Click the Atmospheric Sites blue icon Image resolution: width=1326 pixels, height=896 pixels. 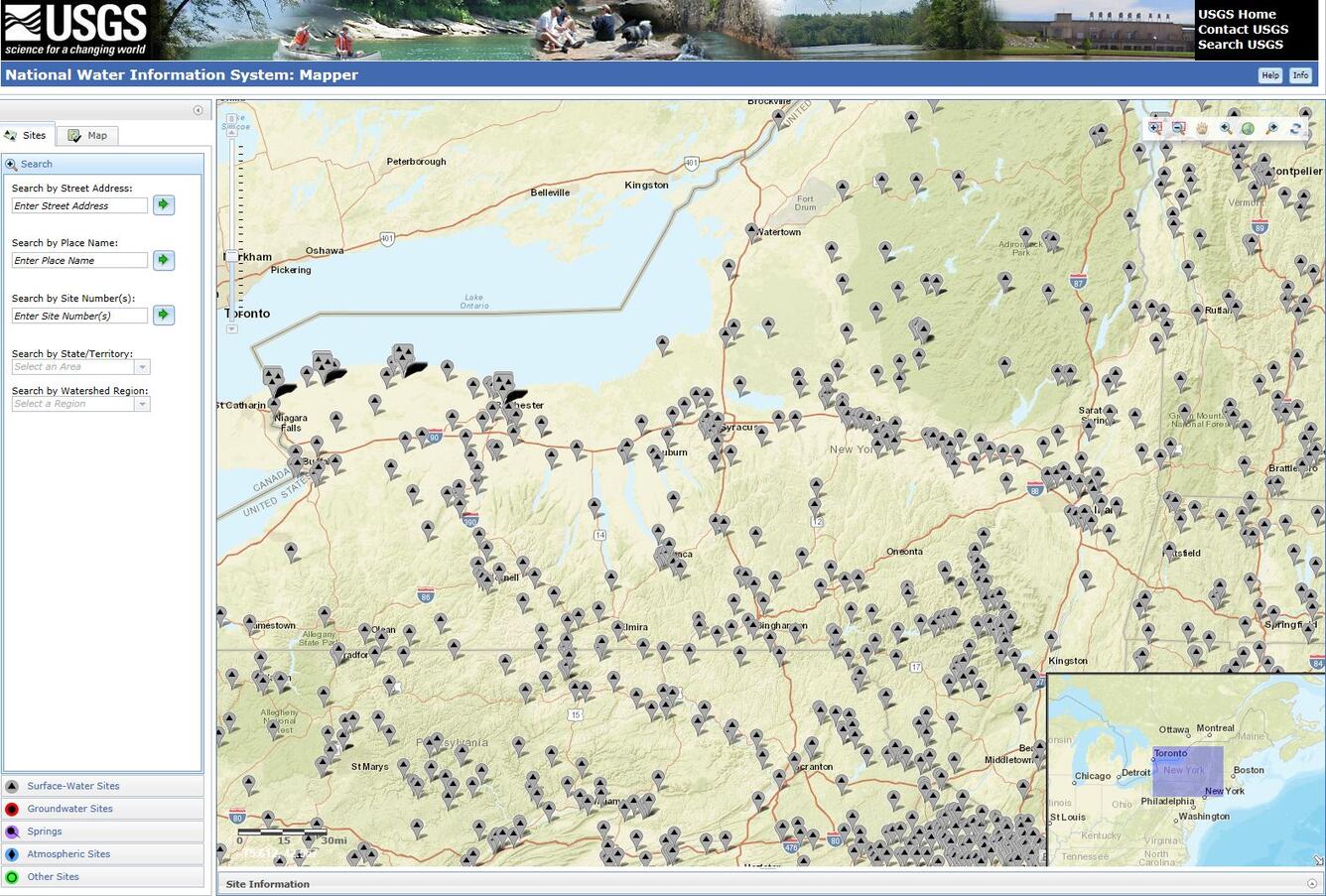coord(12,854)
